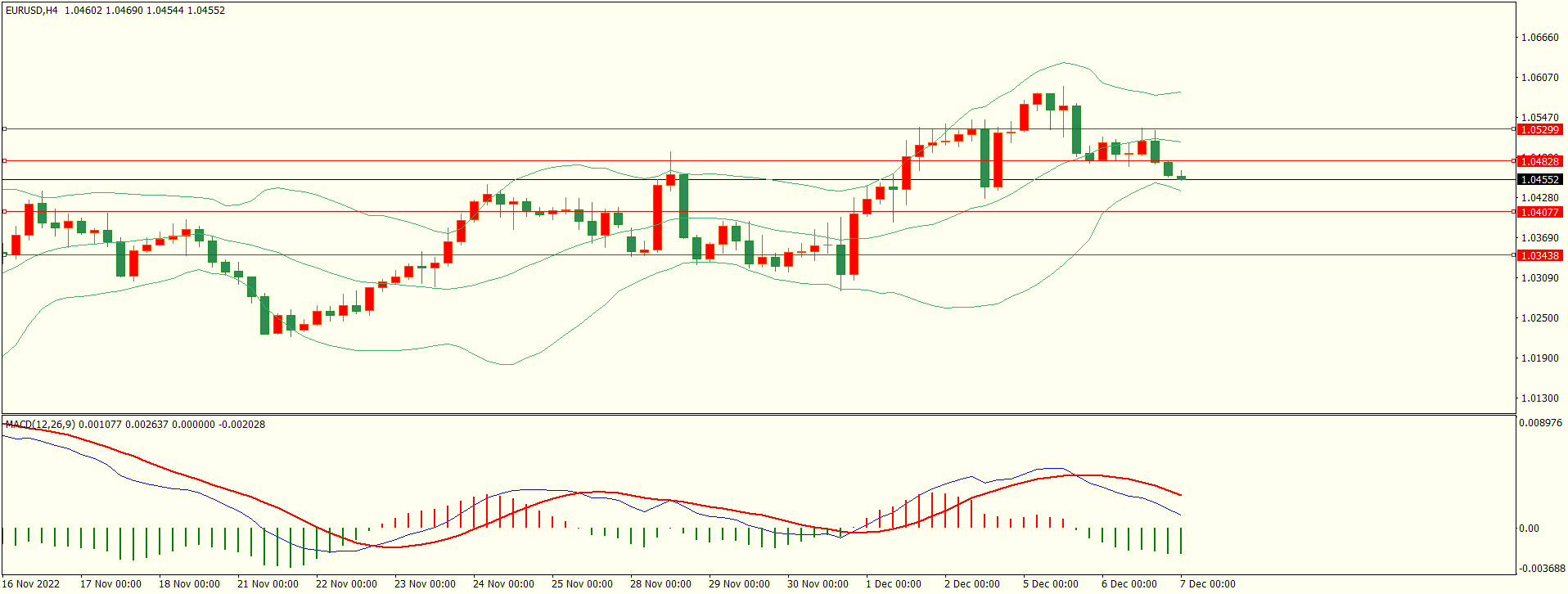The width and height of the screenshot is (1568, 594).
Task: Click the 16 Nov 2022 date label
Action: [33, 583]
